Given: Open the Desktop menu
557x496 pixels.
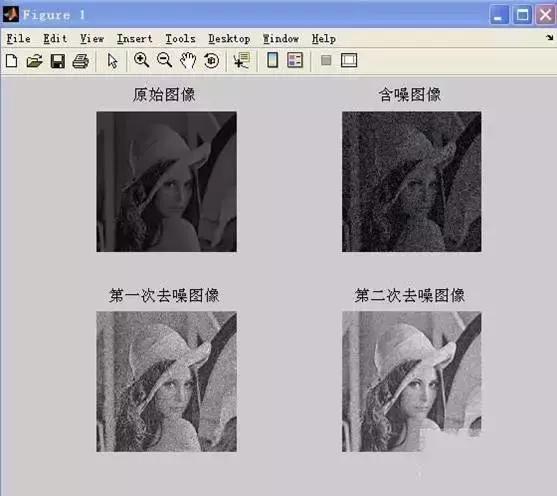Looking at the screenshot, I should (229, 38).
